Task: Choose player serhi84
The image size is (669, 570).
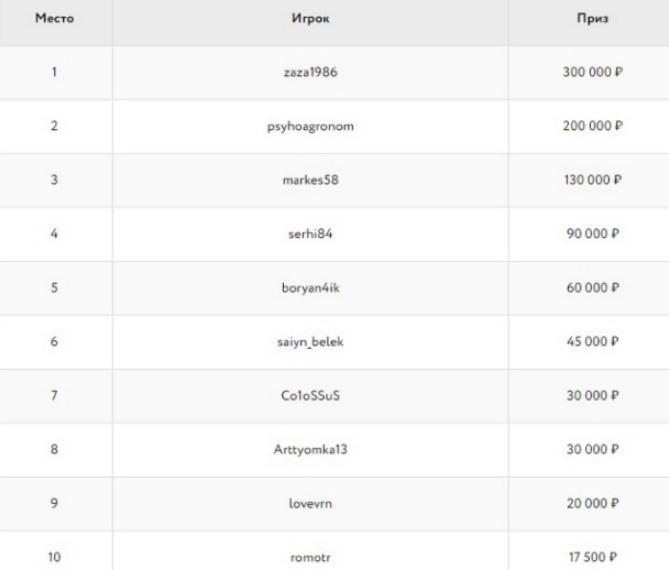Action: [x=311, y=234]
